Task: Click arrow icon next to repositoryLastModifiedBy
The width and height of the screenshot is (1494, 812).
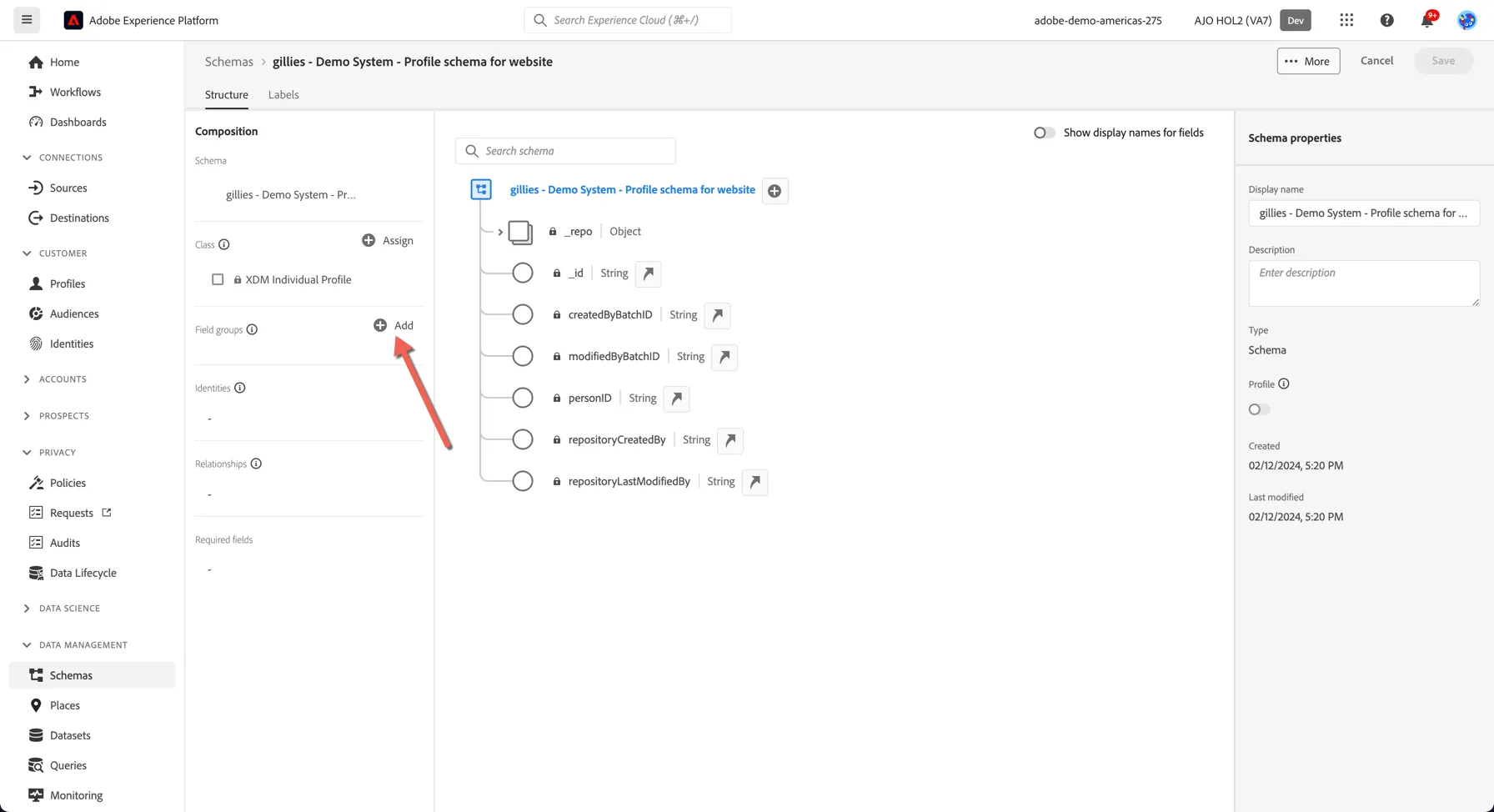Action: (755, 482)
